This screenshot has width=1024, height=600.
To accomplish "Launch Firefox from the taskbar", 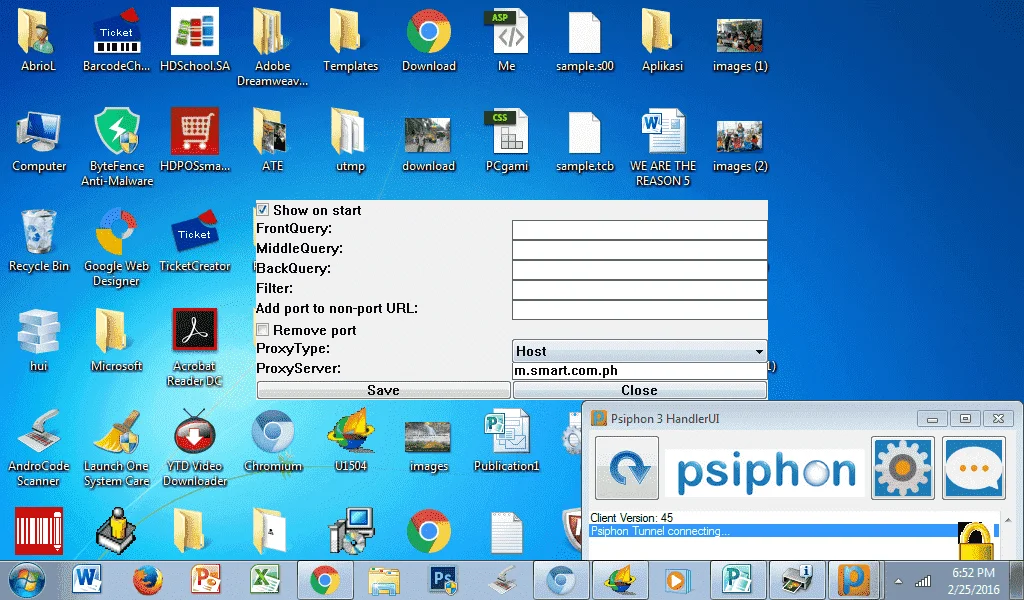I will coord(147,580).
